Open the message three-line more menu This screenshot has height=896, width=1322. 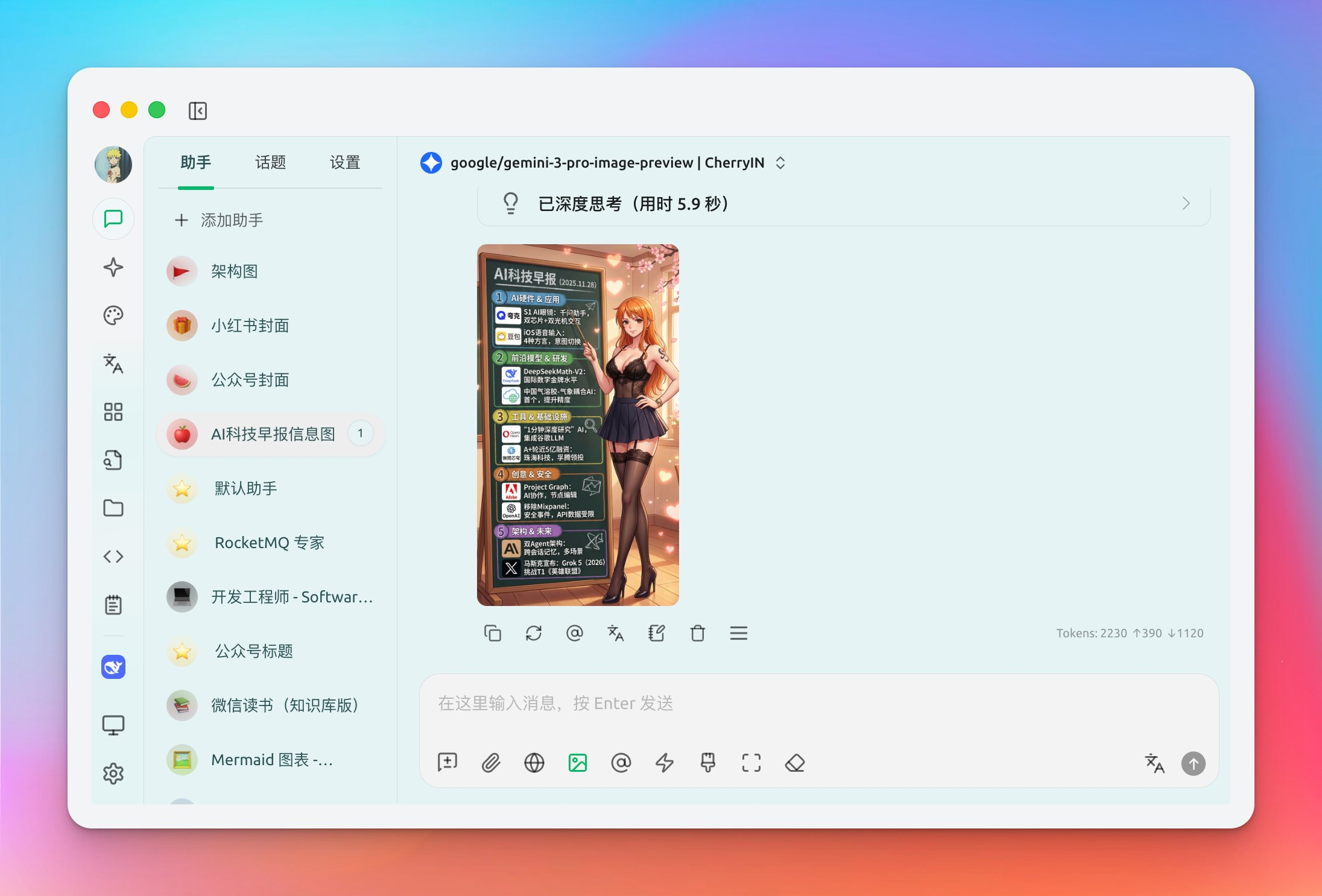(739, 633)
